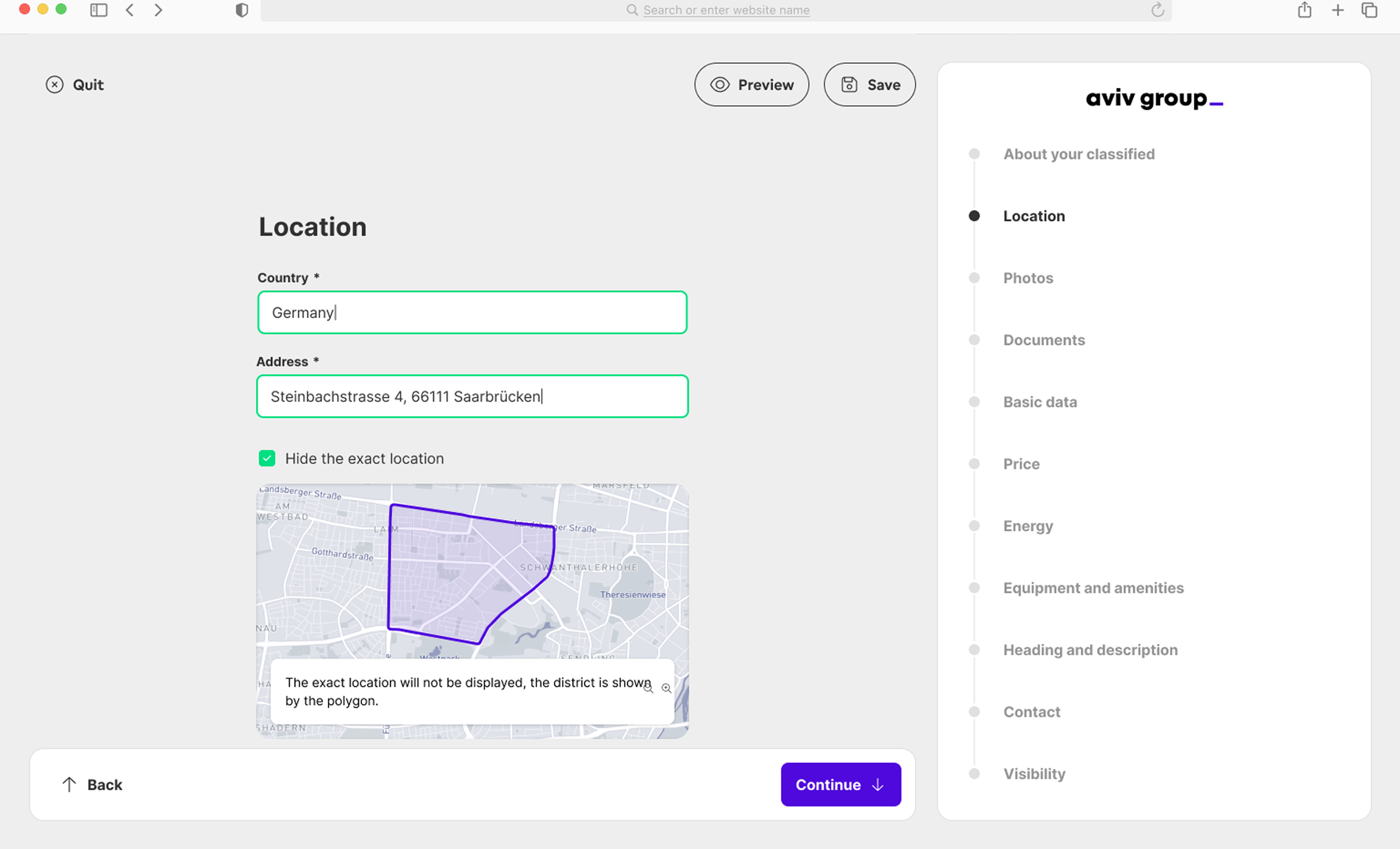
Task: Click the privacy shield icon in the browser toolbar
Action: [x=242, y=10]
